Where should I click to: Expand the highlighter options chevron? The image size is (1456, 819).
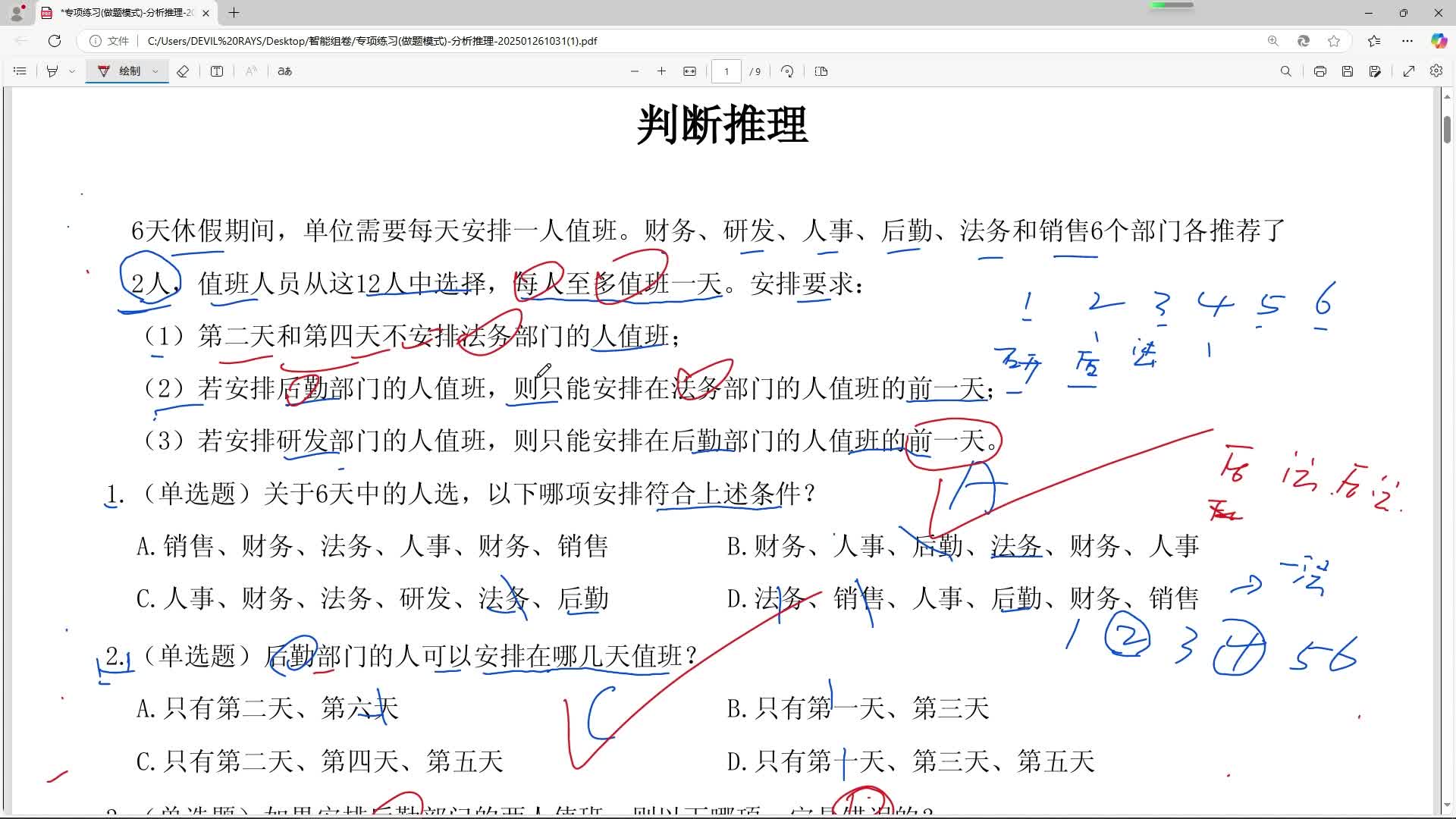pos(72,71)
